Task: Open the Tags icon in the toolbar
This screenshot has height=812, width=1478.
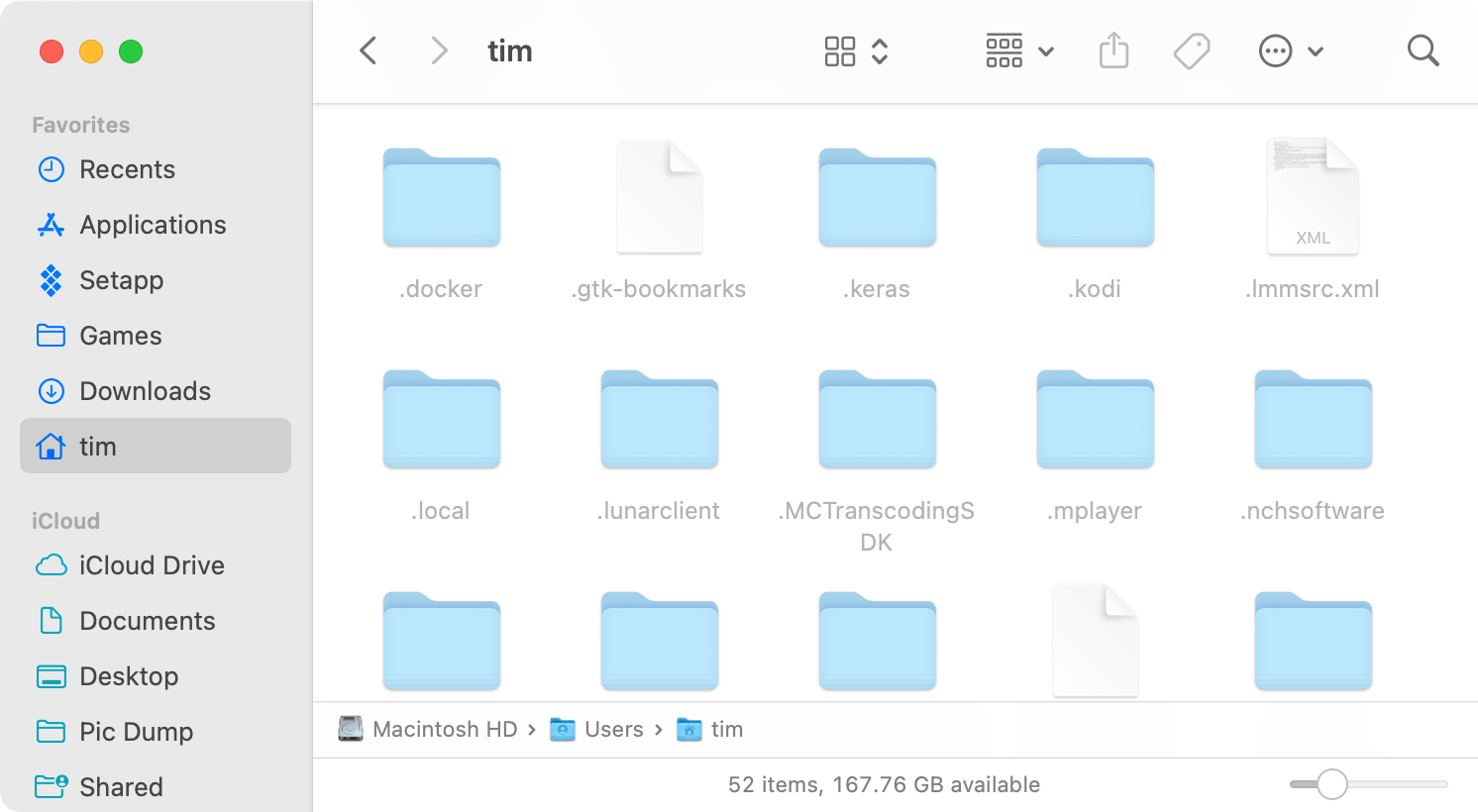Action: pos(1192,50)
